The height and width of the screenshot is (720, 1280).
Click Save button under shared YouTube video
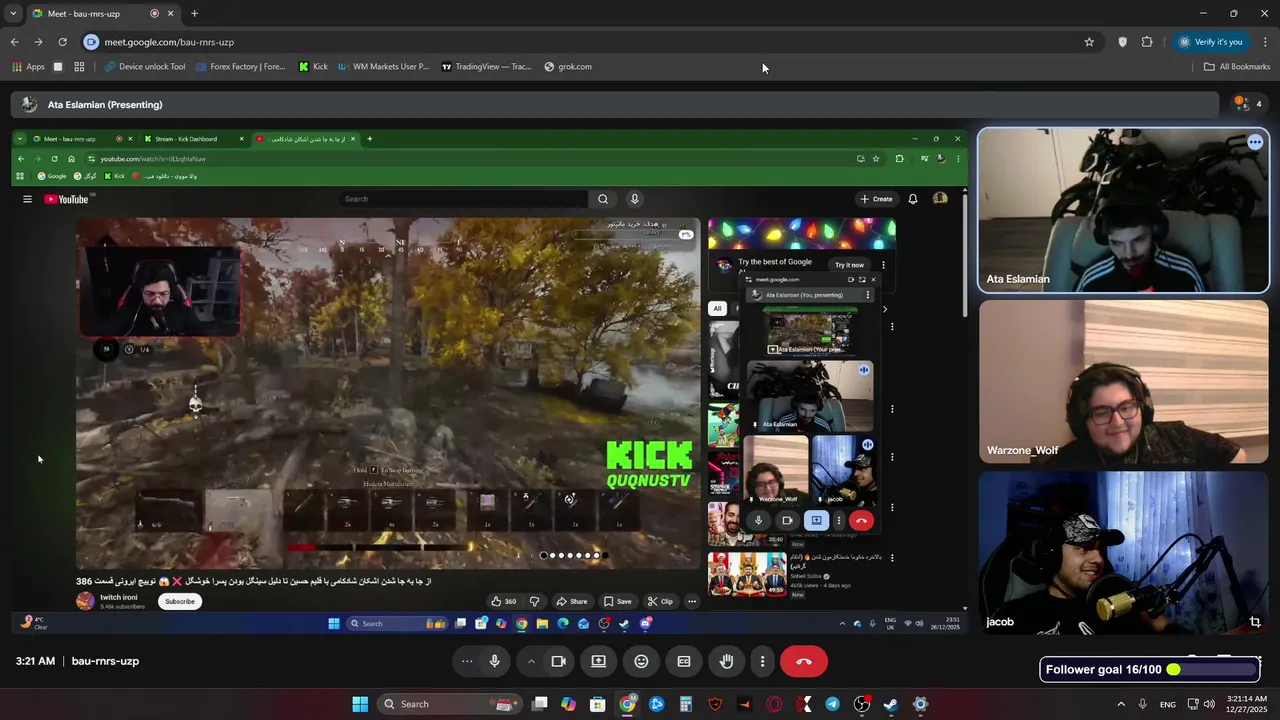pyautogui.click(x=618, y=601)
